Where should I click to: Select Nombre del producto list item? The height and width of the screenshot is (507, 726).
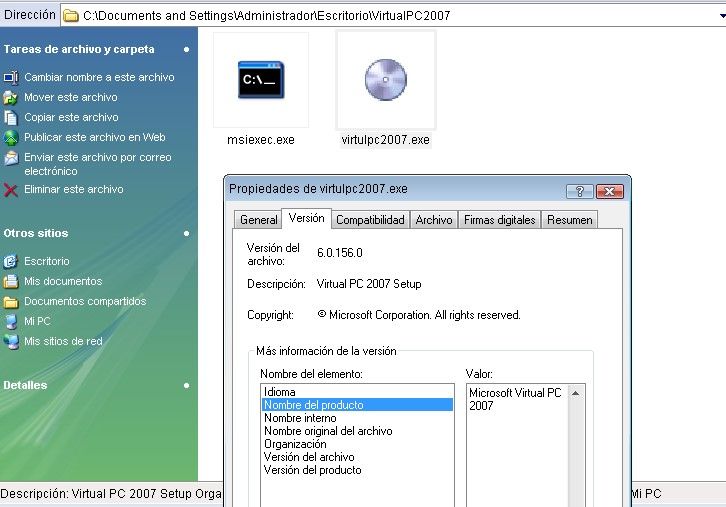pyautogui.click(x=357, y=405)
